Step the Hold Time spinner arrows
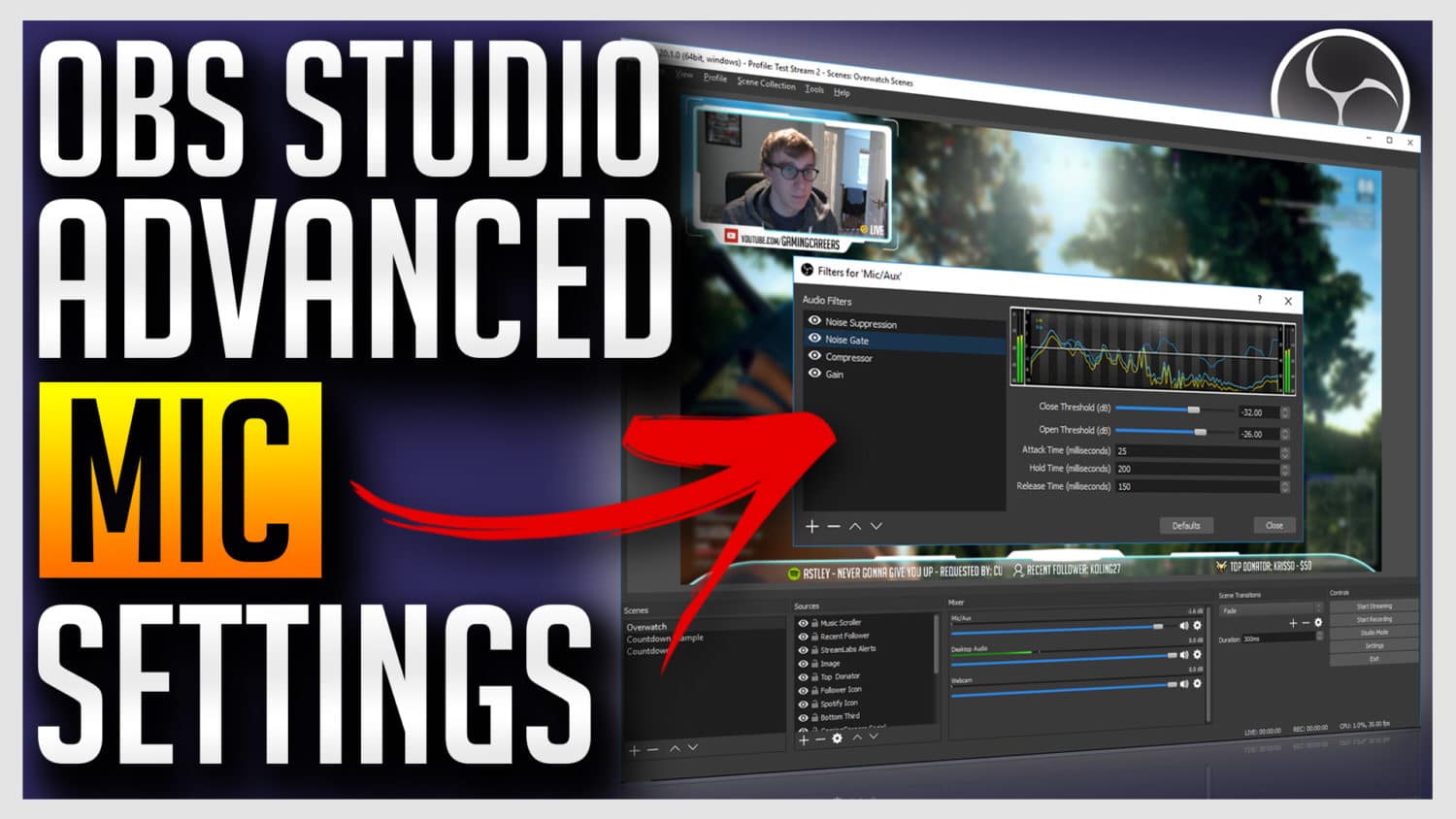The width and height of the screenshot is (1456, 819). click(1285, 471)
